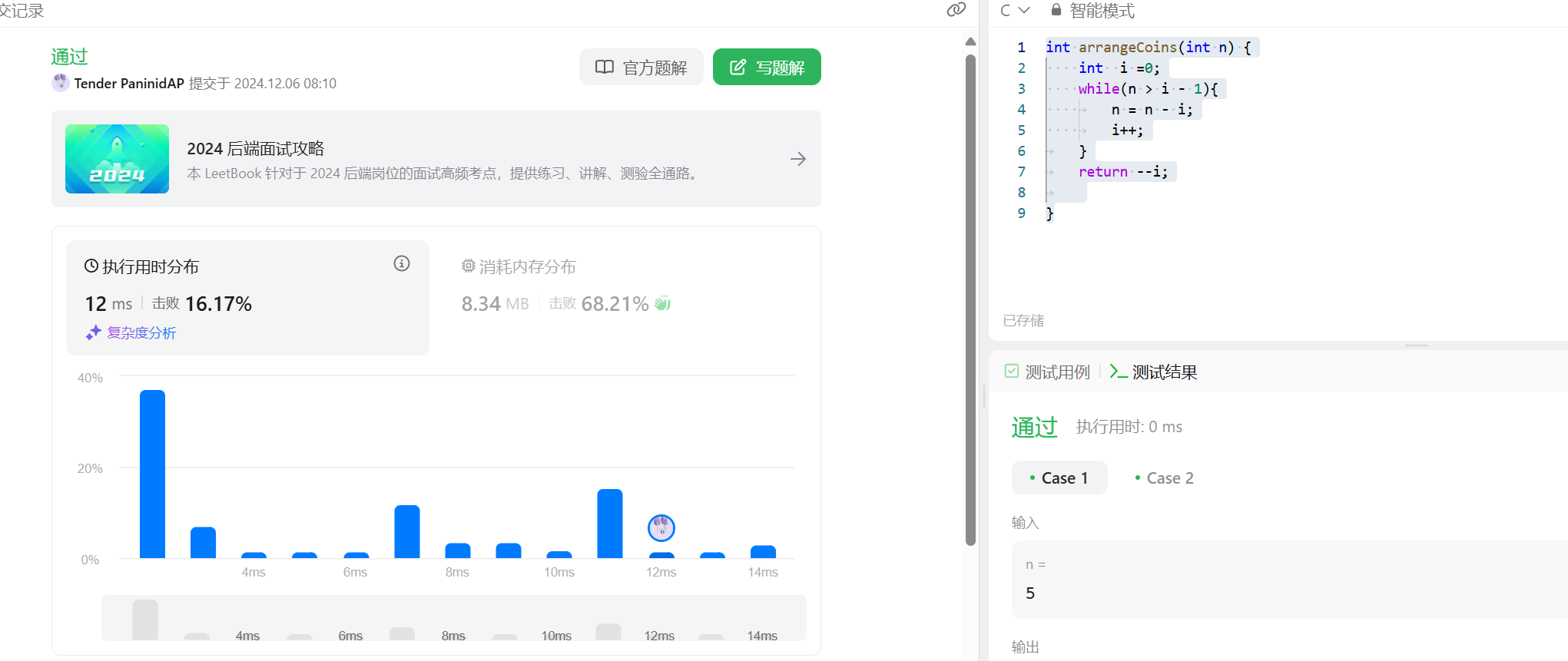Click the sparkle icon for 复杂度分析

tap(94, 332)
